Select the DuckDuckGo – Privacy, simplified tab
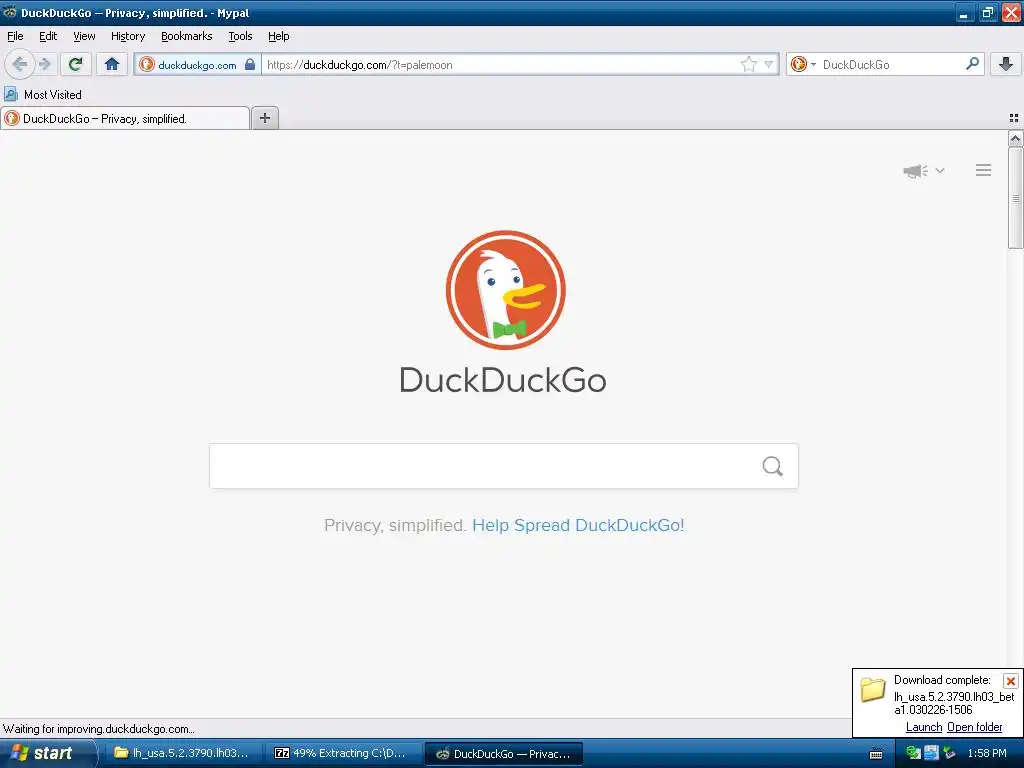 pyautogui.click(x=125, y=118)
